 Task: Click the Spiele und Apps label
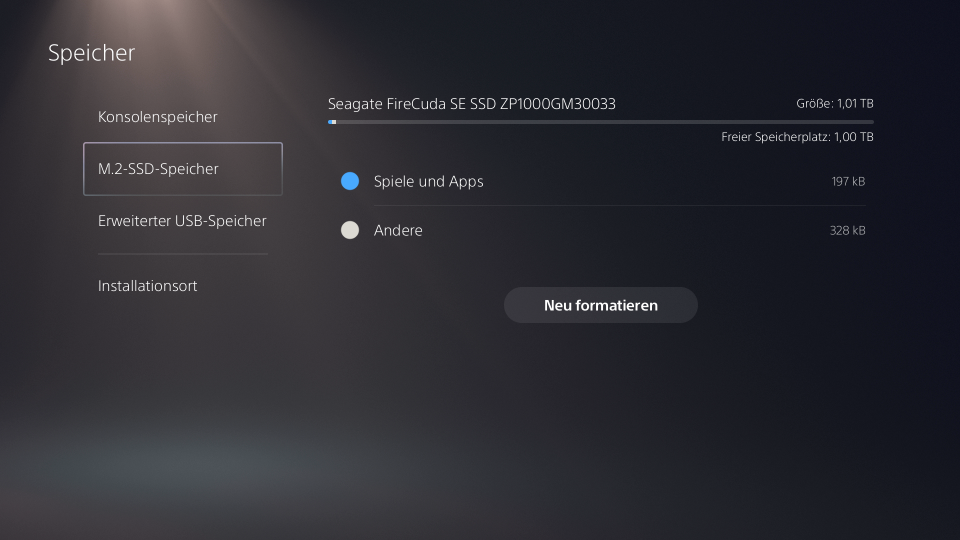(428, 181)
